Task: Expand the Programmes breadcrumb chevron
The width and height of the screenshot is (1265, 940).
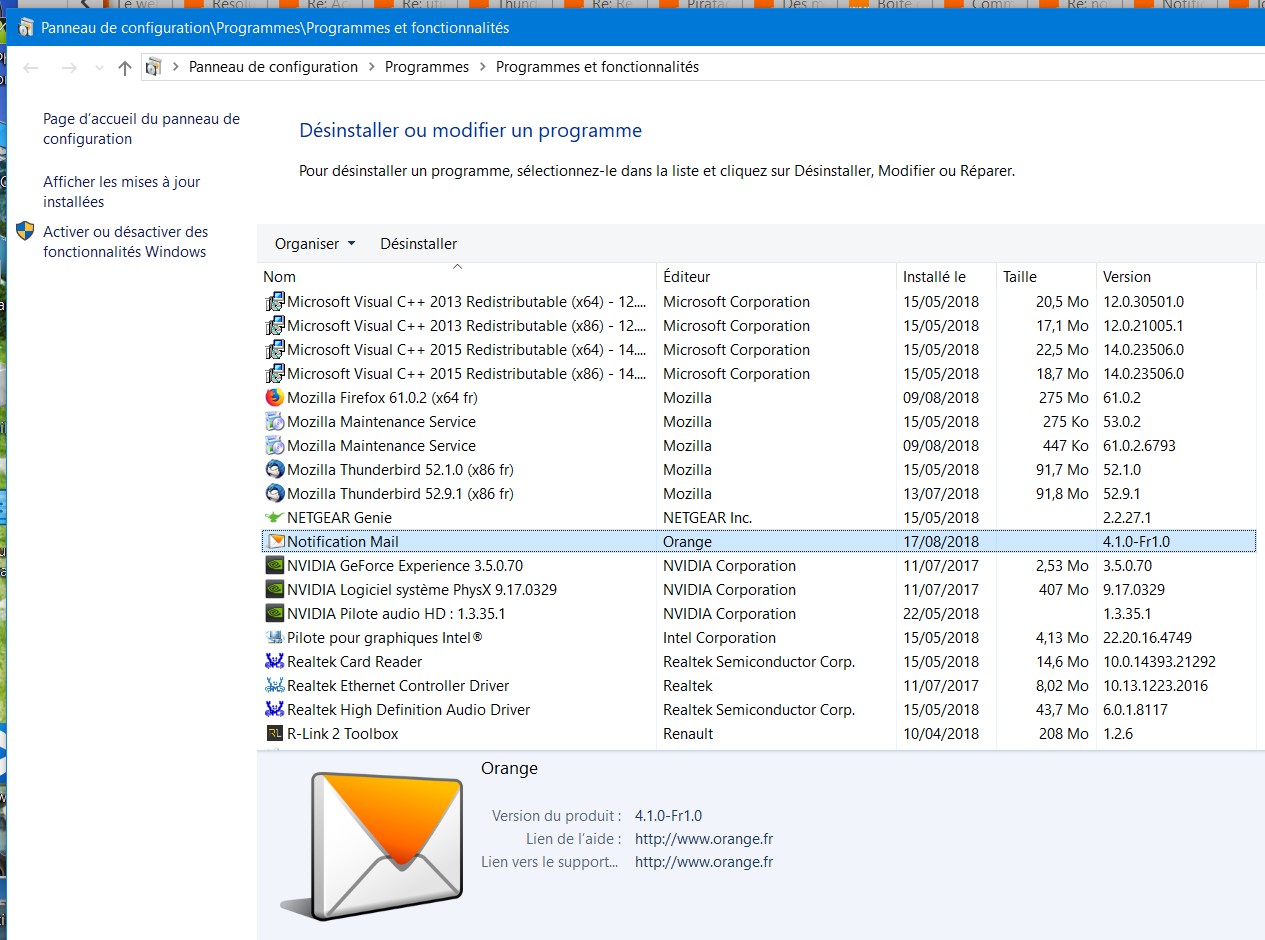Action: (482, 67)
